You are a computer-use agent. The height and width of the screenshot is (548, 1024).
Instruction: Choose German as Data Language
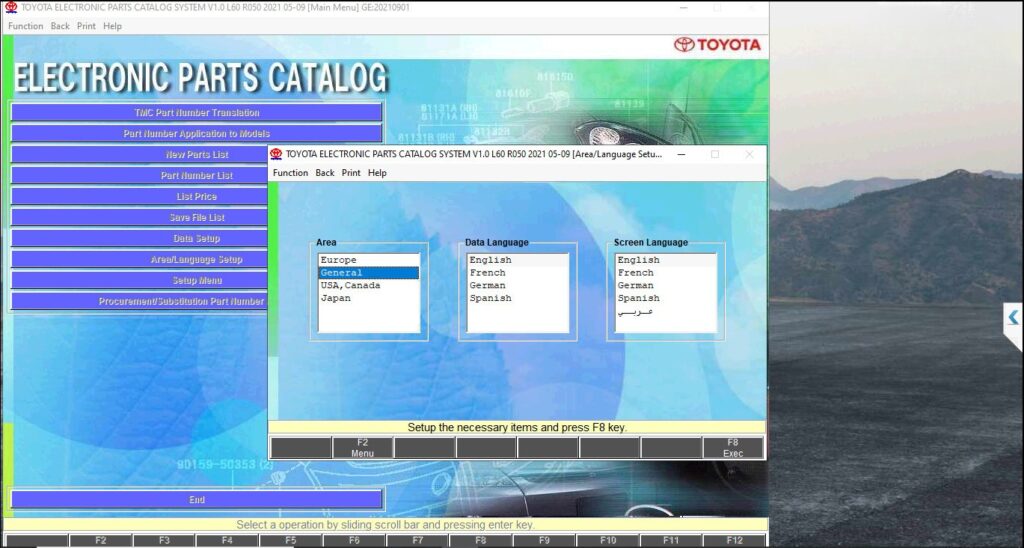pos(518,285)
